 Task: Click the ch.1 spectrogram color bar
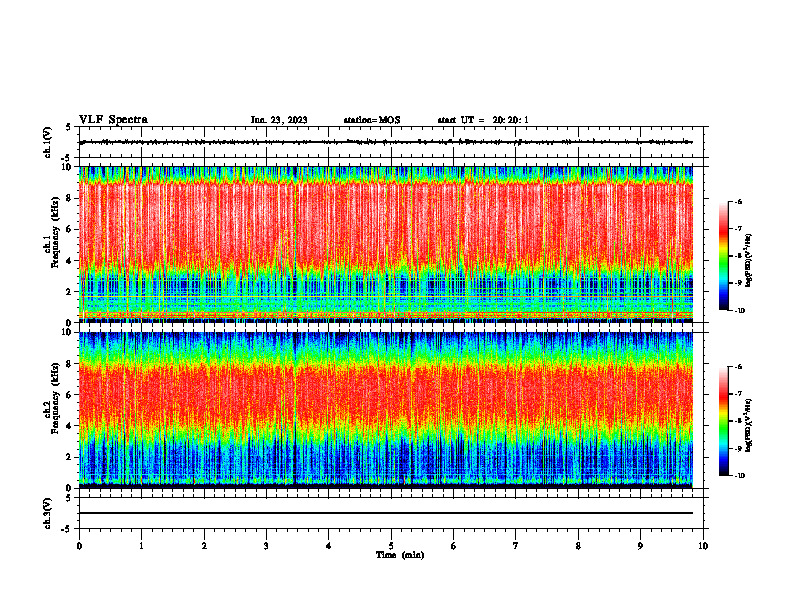click(x=724, y=256)
